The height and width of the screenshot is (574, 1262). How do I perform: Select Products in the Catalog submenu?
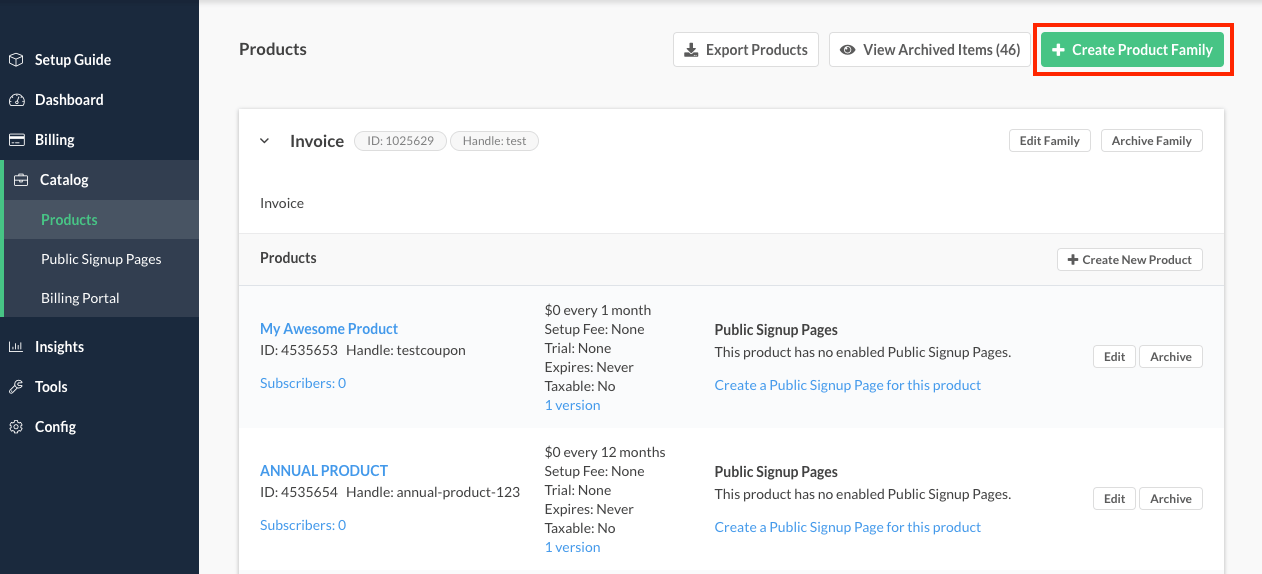pos(69,220)
